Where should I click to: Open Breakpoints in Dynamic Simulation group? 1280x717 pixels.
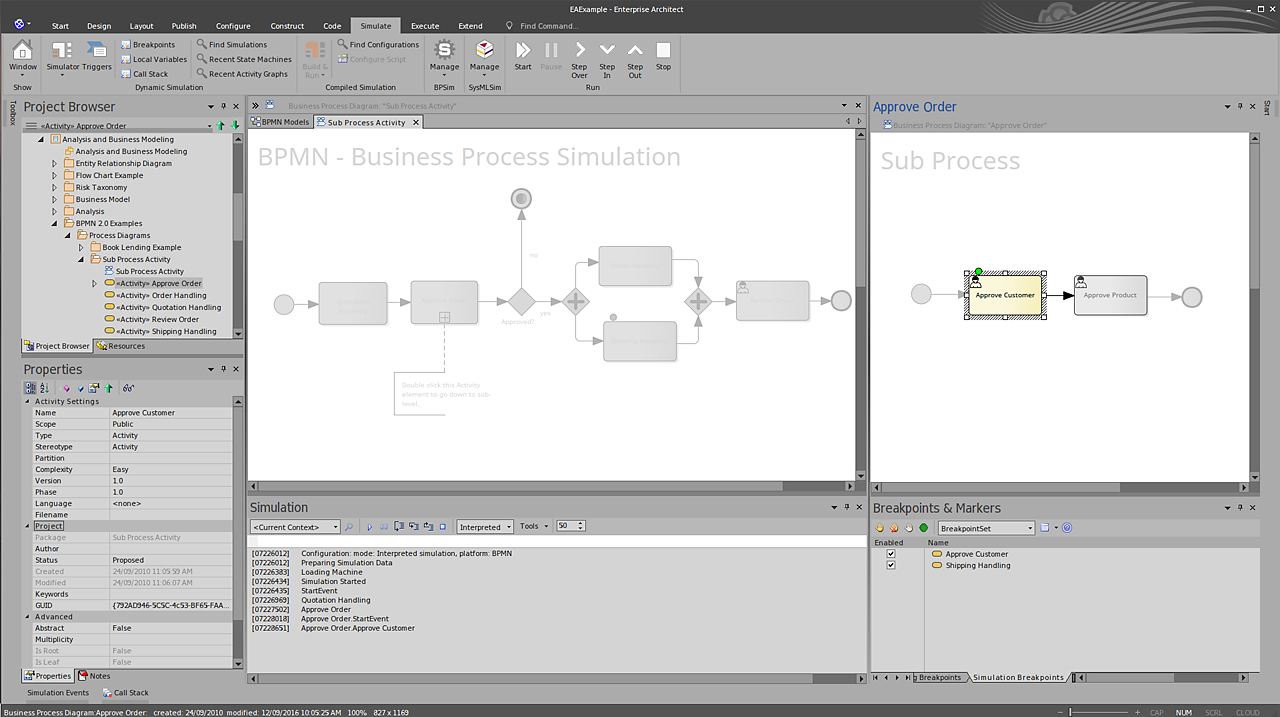[147, 45]
